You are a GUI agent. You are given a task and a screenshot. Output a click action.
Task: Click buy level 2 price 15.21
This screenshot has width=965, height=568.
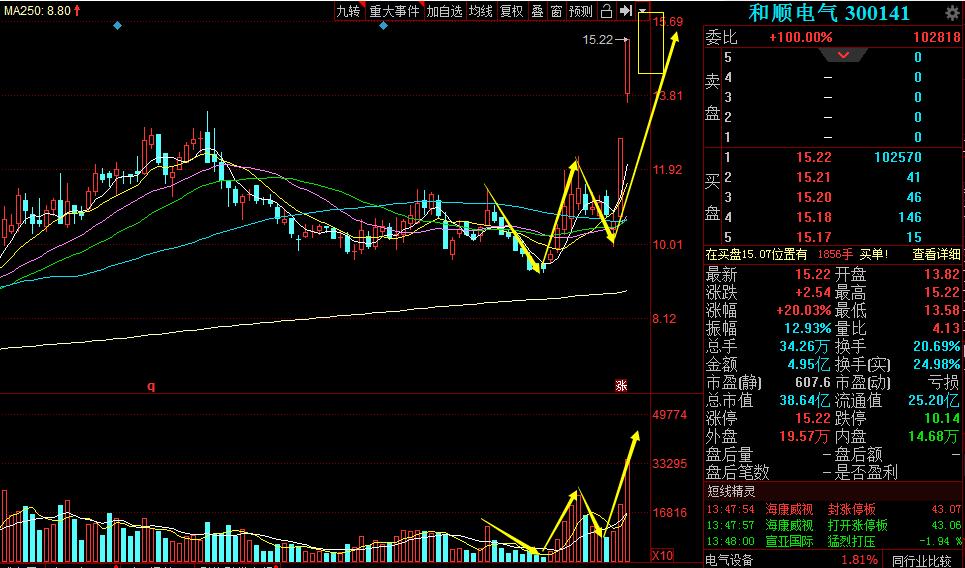[x=814, y=177]
